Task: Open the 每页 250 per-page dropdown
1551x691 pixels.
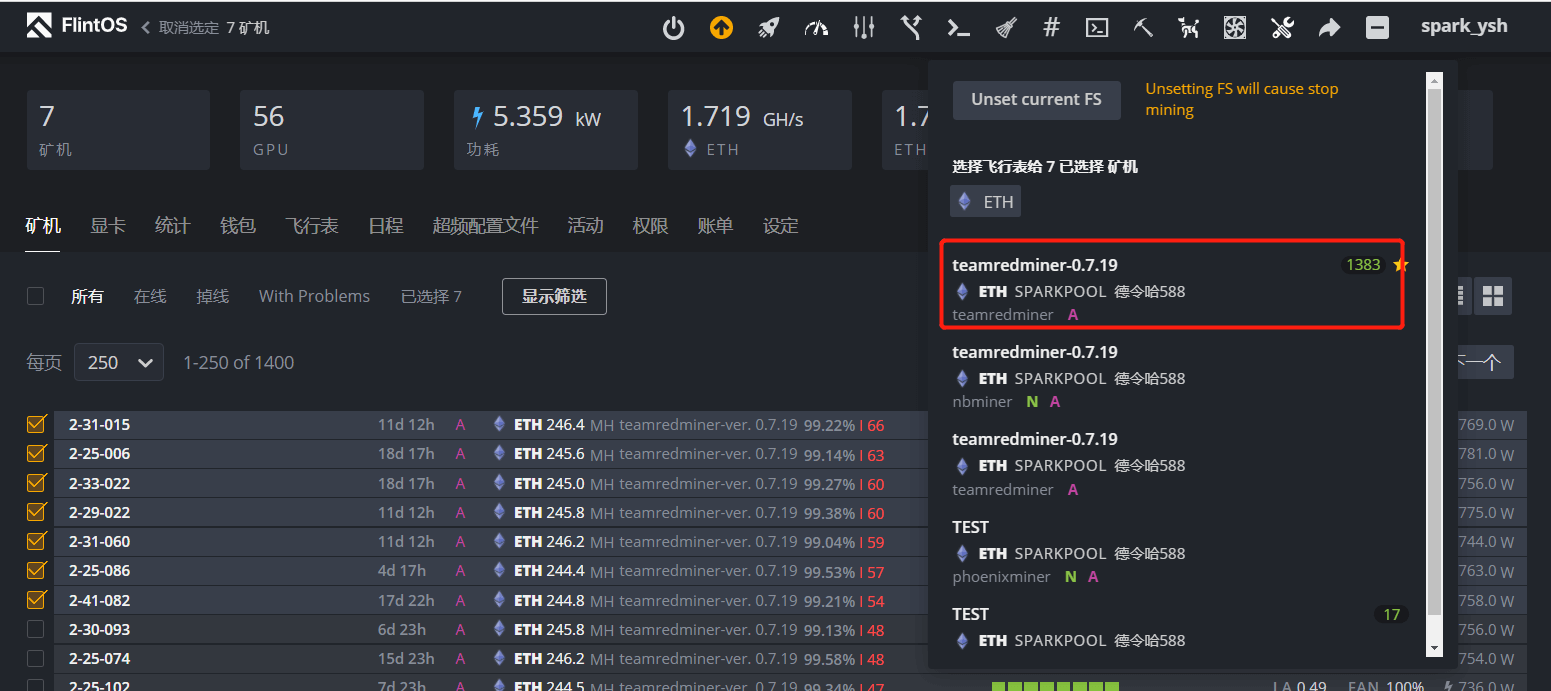Action: click(x=119, y=363)
